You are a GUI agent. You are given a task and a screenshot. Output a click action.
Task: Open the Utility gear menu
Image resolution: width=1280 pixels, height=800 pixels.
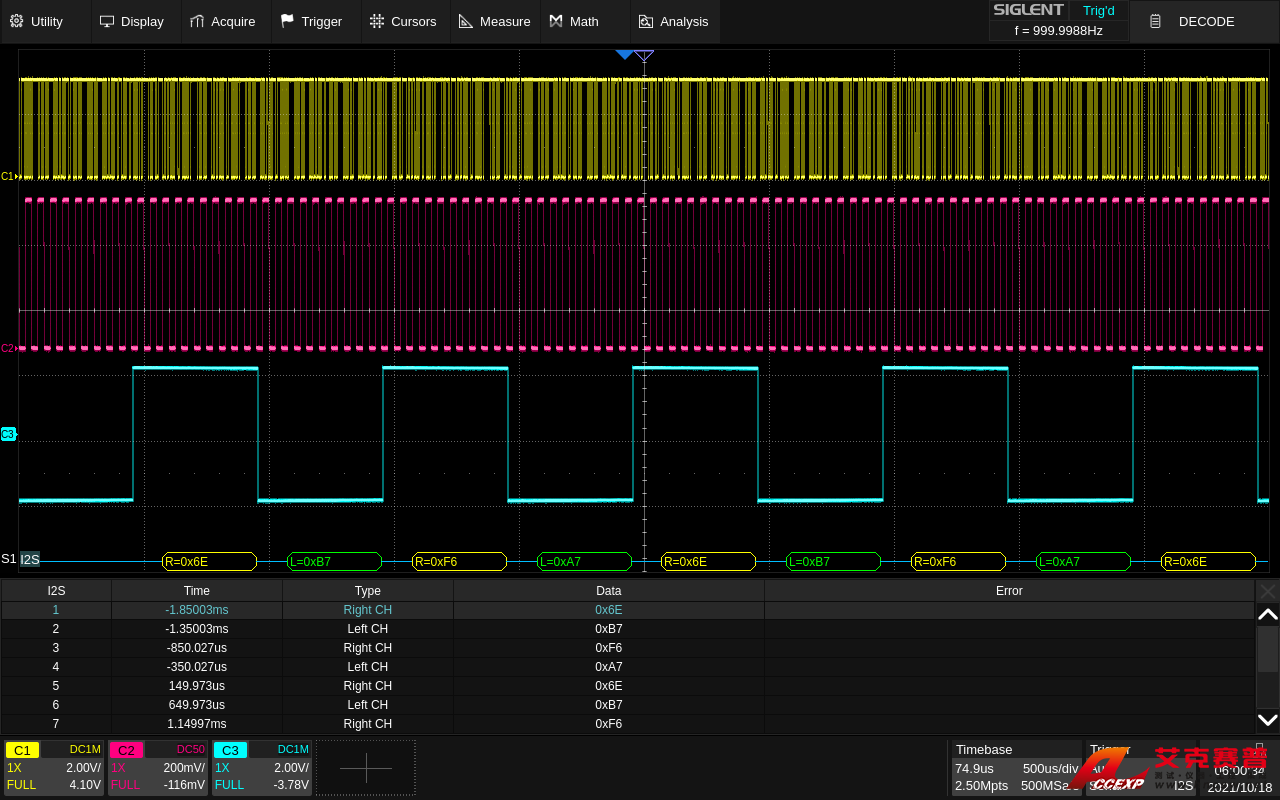point(16,21)
